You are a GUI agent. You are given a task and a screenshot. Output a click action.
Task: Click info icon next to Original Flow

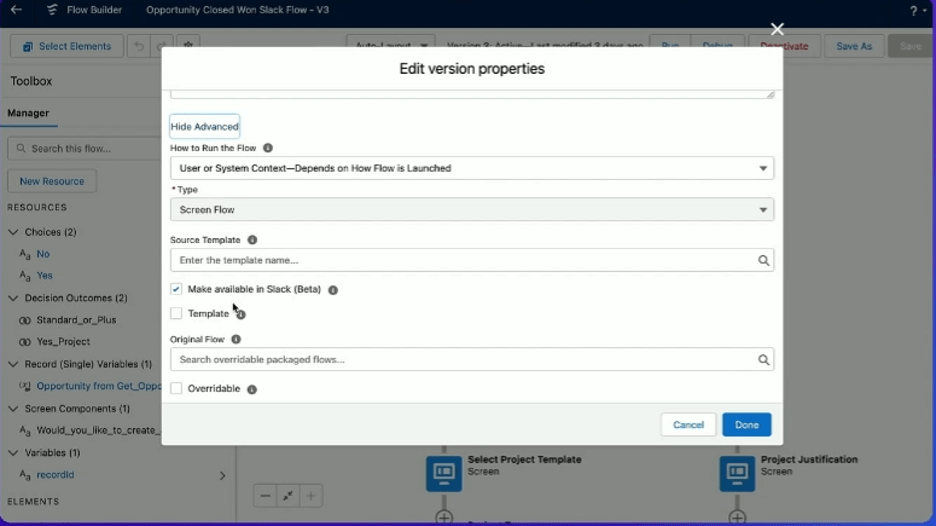pos(236,339)
